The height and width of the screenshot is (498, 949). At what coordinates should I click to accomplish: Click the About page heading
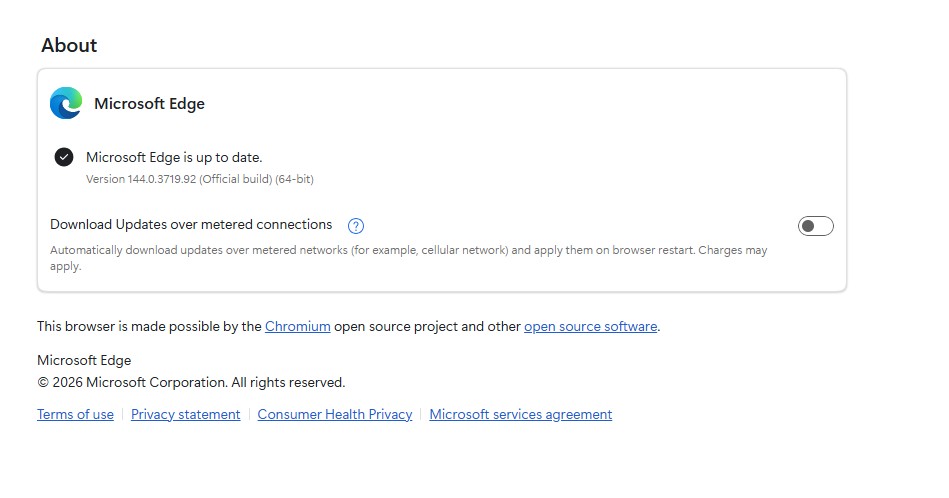point(69,45)
